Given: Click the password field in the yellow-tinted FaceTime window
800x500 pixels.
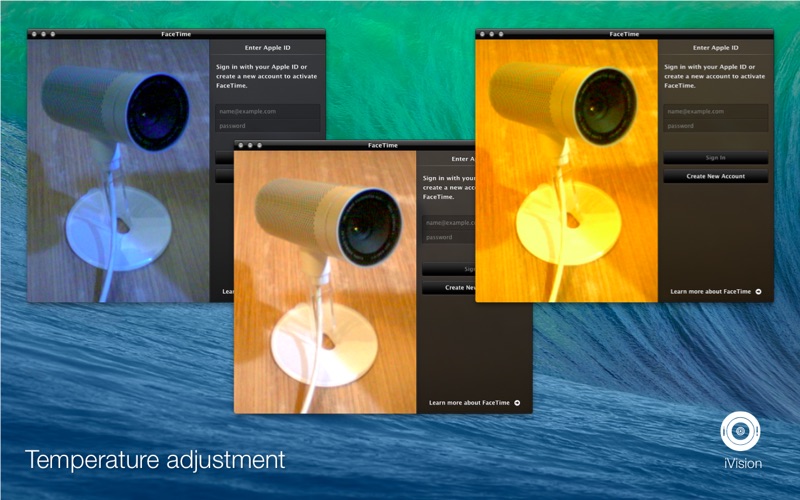Looking at the screenshot, I should click(715, 126).
